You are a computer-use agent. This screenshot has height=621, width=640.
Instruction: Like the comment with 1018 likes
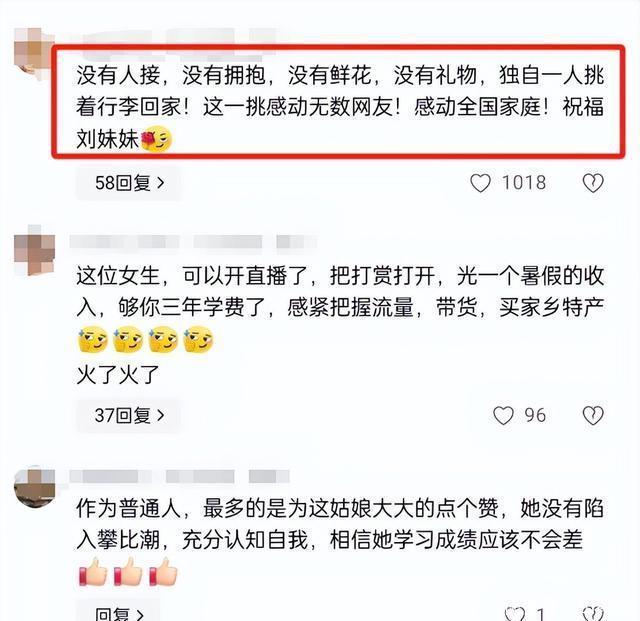(480, 183)
